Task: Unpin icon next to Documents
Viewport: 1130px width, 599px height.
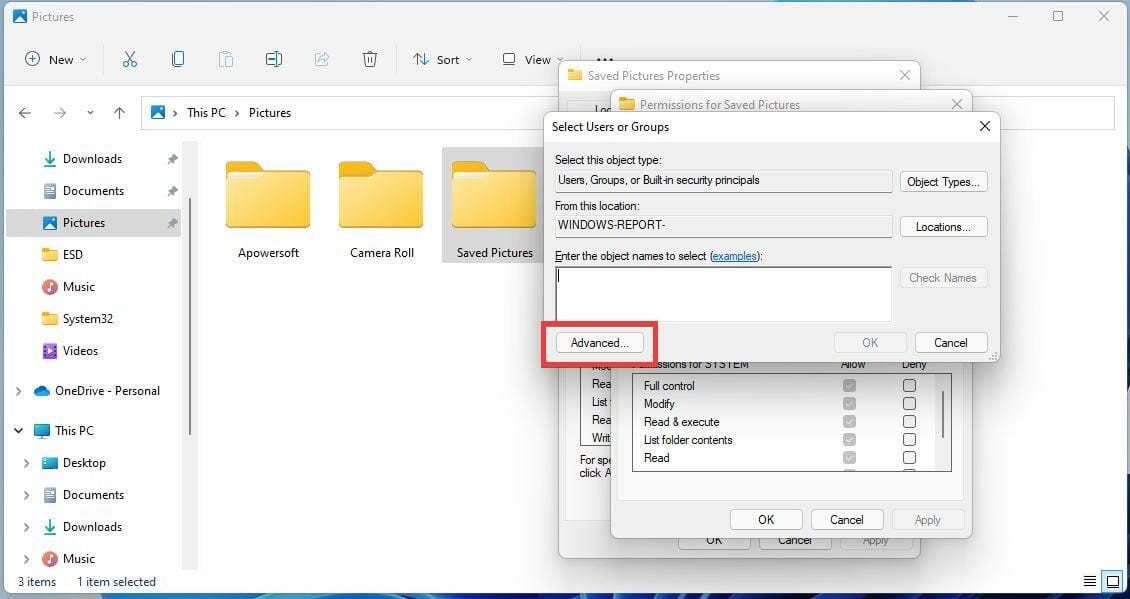Action: click(172, 191)
